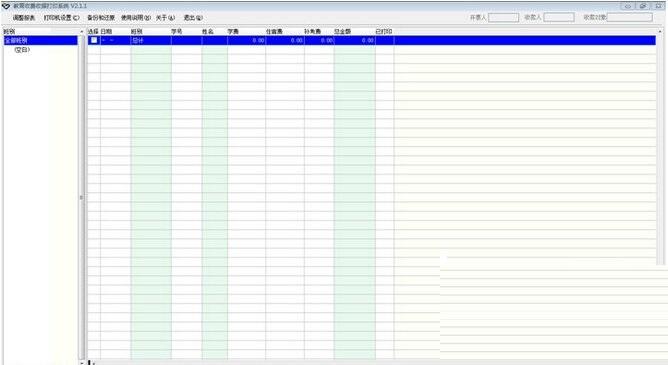Screen dimensions: 668x365
Task: Open the 备份和还原 menu
Action: 101,18
